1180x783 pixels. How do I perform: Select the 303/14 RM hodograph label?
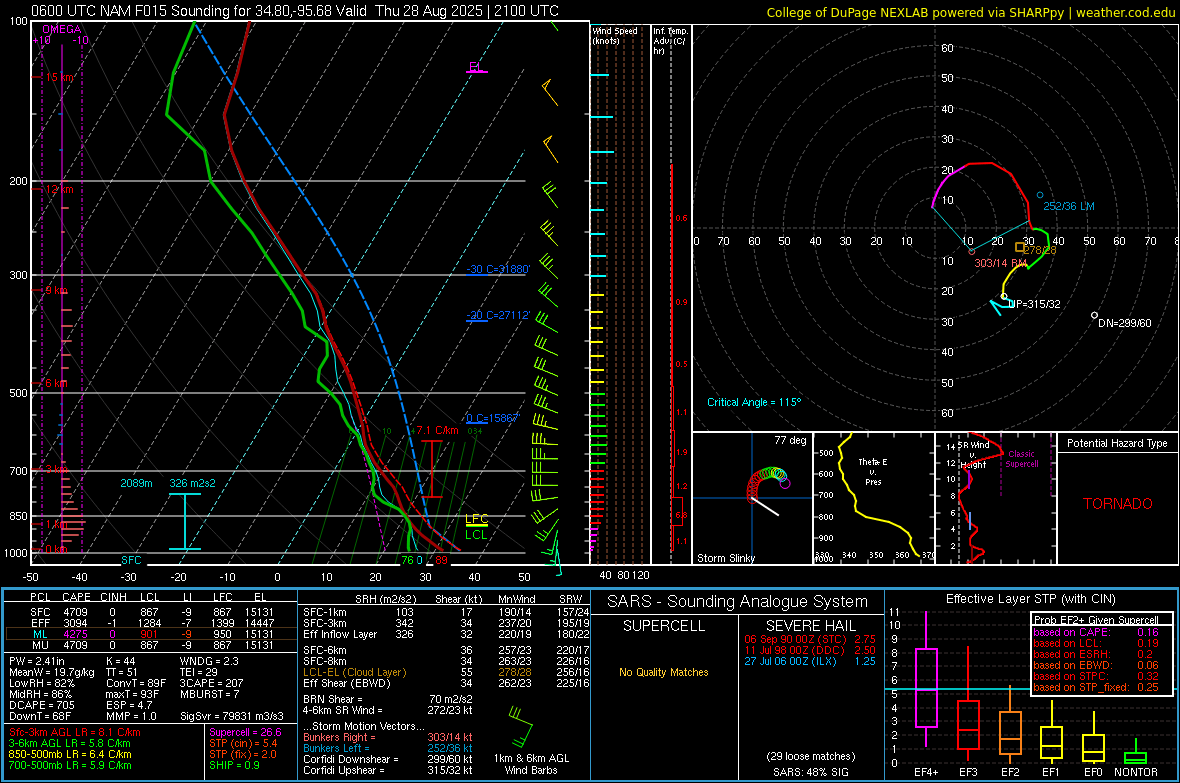click(x=1001, y=264)
